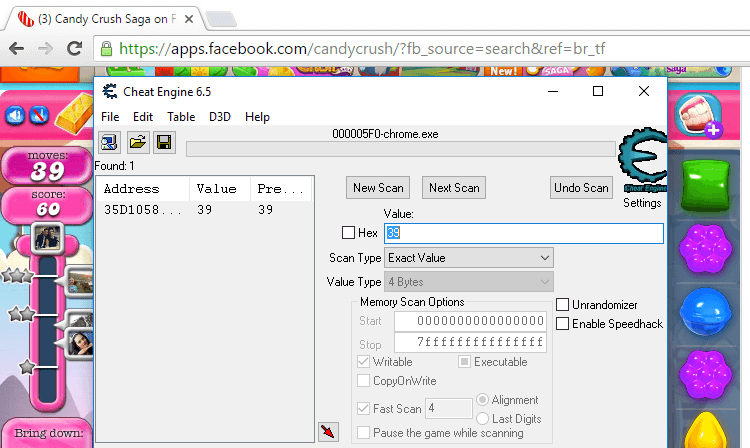Open a new browser tab
This screenshot has width=750, height=448.
pos(221,20)
